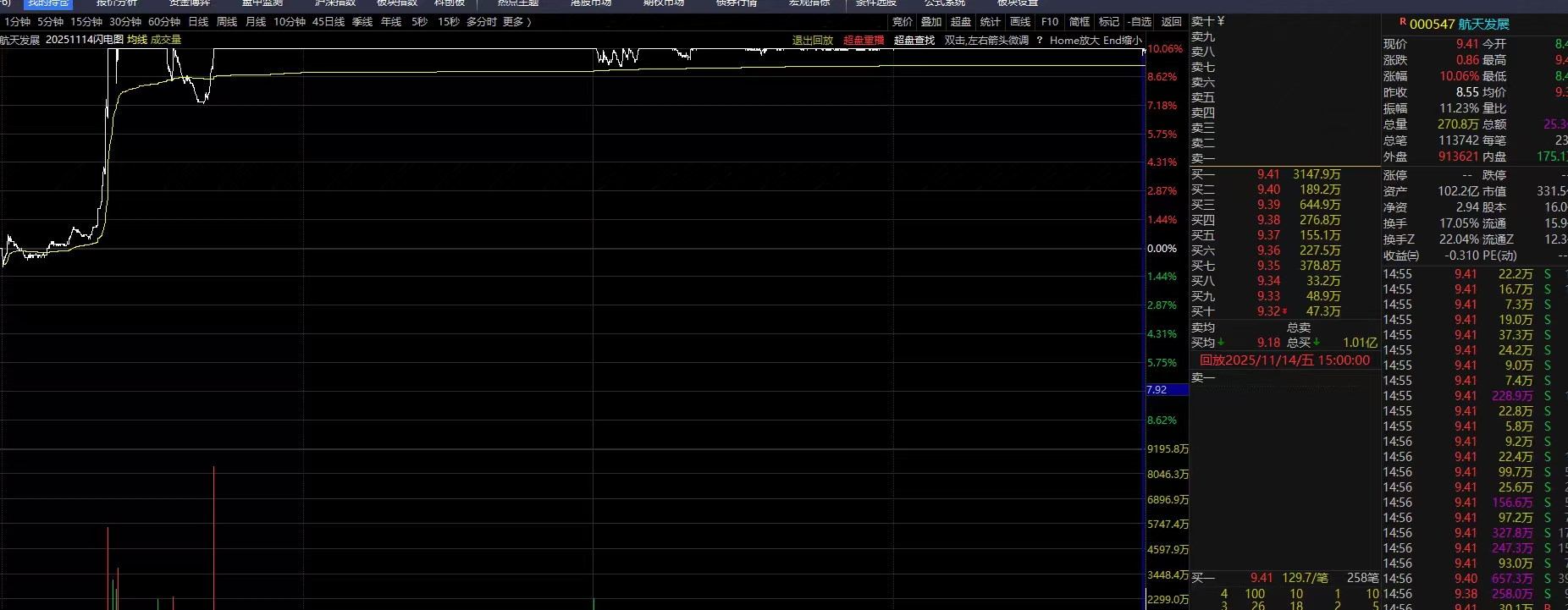Click the 现价 9.41 value

pyautogui.click(x=1467, y=44)
